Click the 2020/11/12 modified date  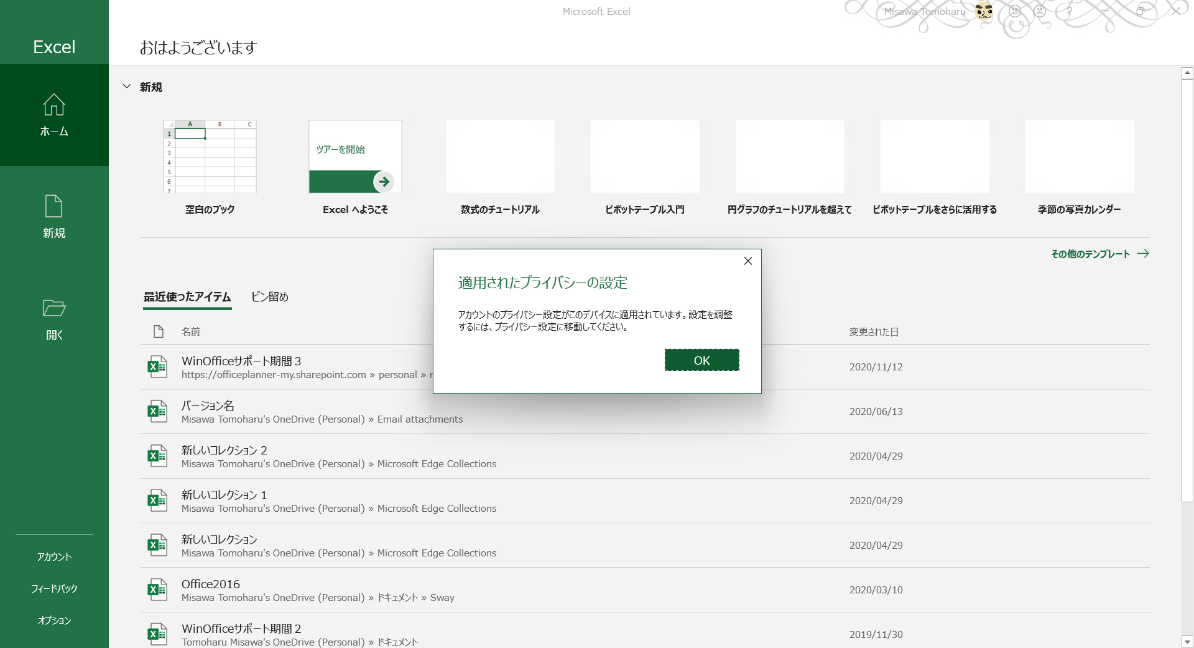[x=876, y=367]
